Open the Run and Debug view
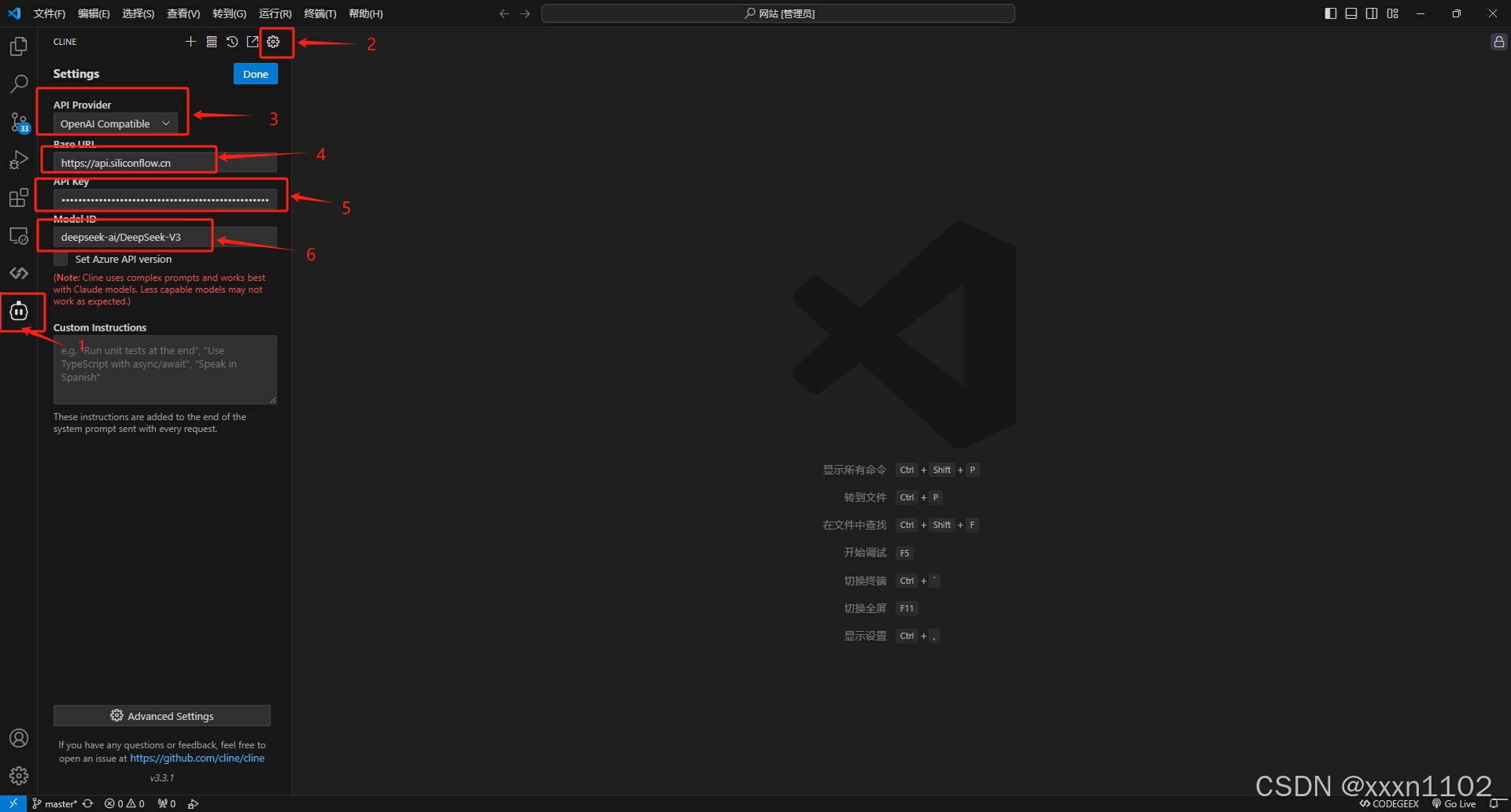The image size is (1511, 812). pos(19,160)
